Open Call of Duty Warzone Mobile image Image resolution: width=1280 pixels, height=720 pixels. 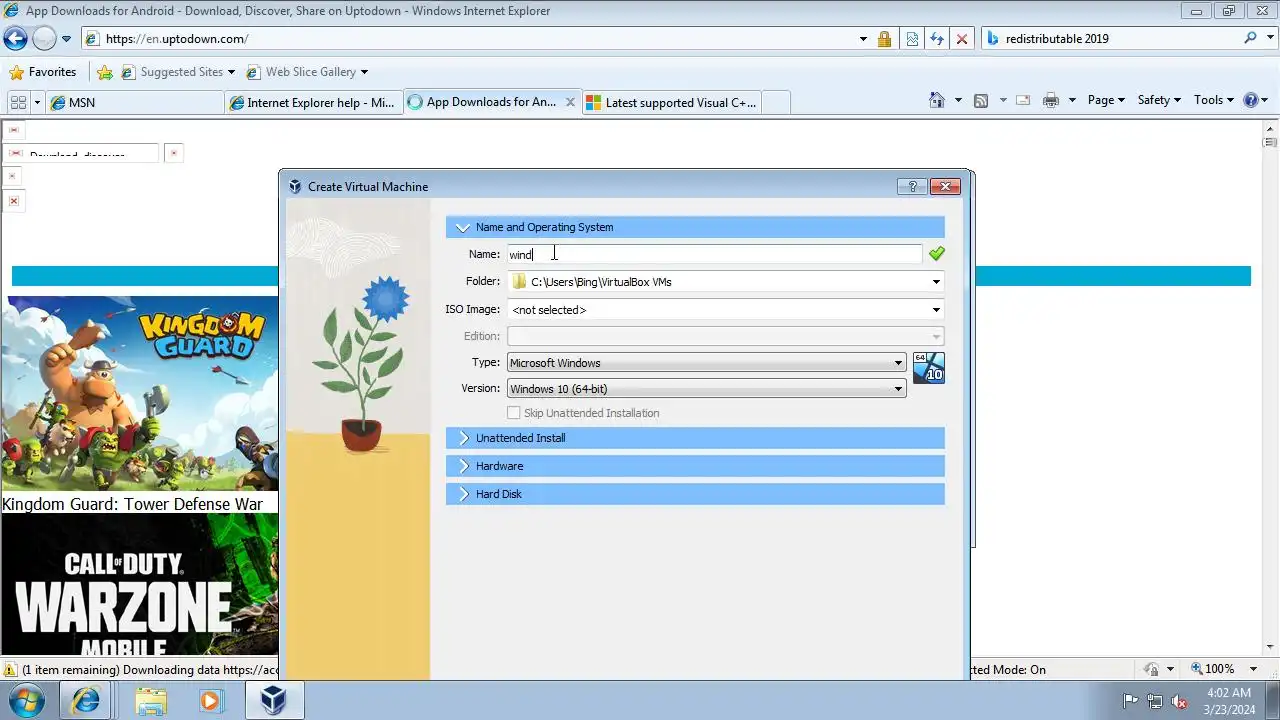coord(139,585)
